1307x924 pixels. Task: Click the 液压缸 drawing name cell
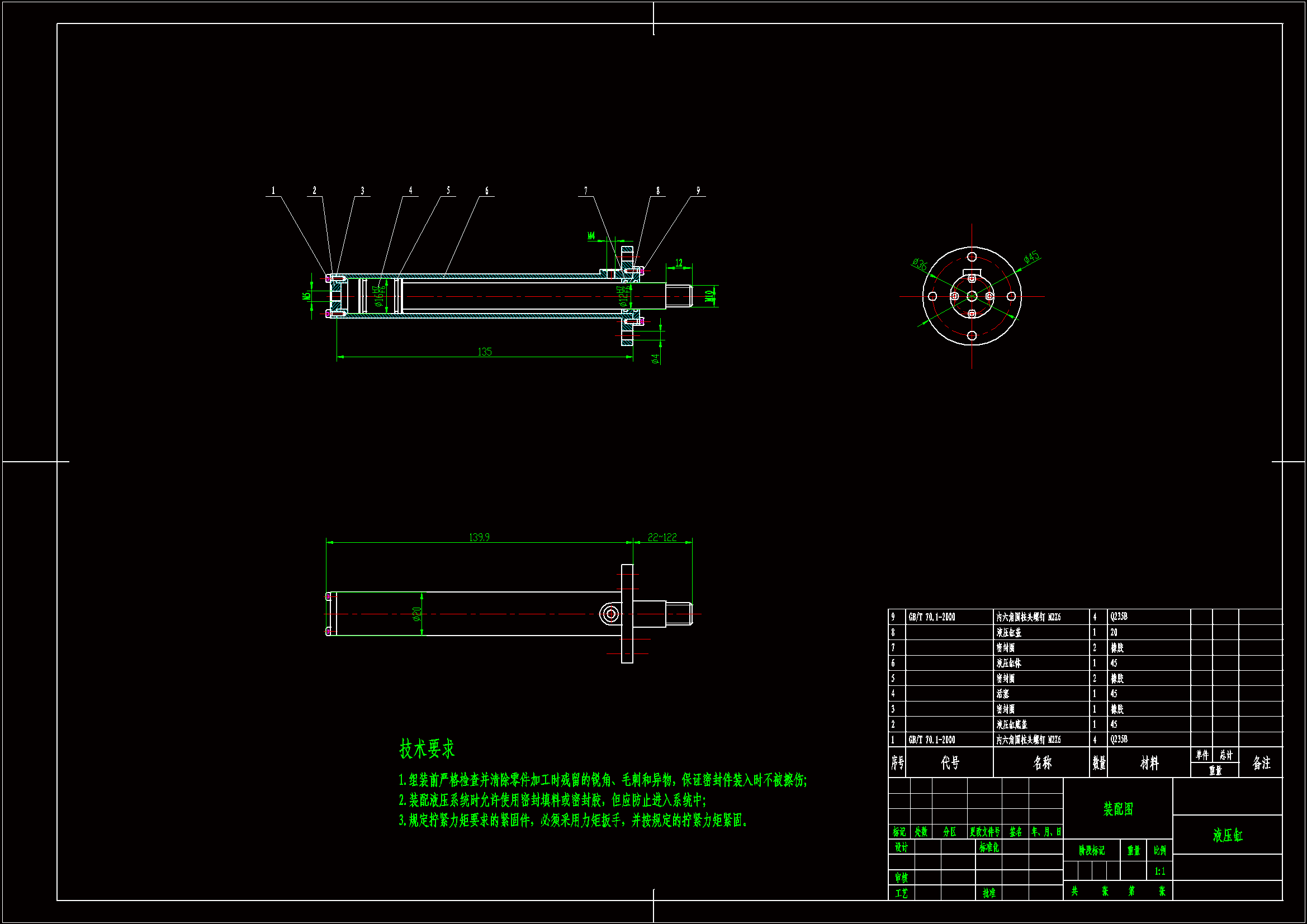pos(1227,835)
